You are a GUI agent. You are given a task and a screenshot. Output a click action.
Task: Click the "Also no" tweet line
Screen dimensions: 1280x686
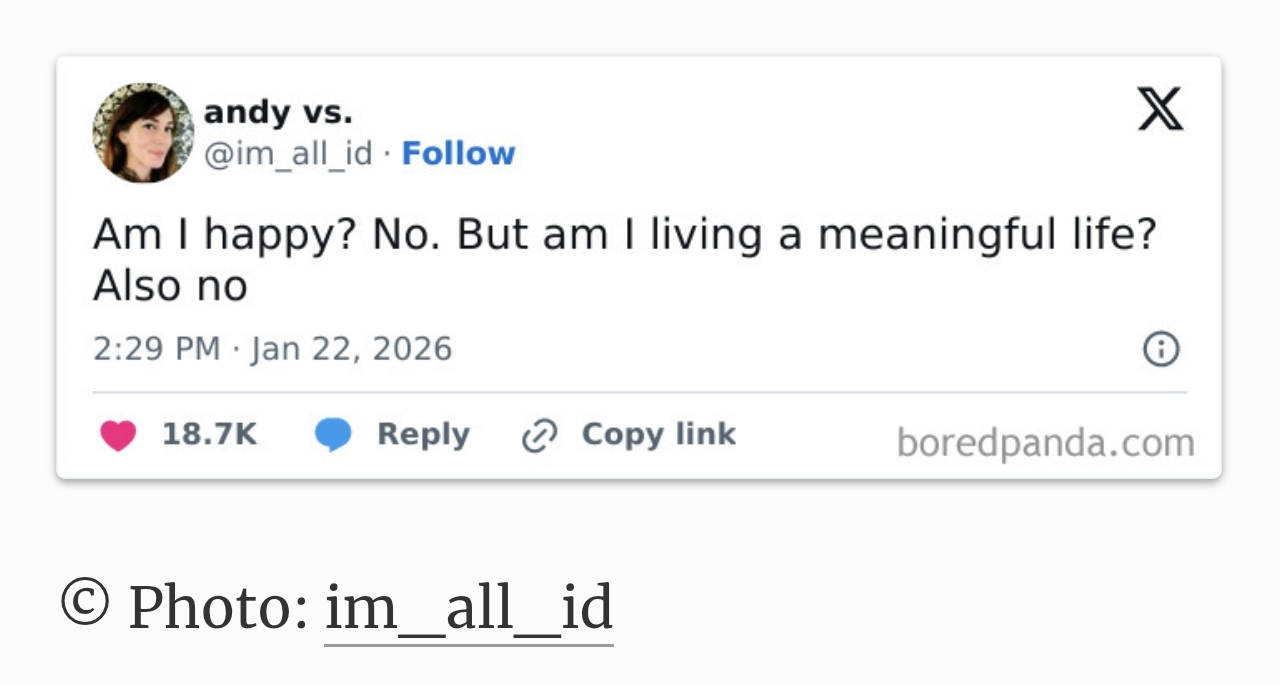click(x=170, y=287)
